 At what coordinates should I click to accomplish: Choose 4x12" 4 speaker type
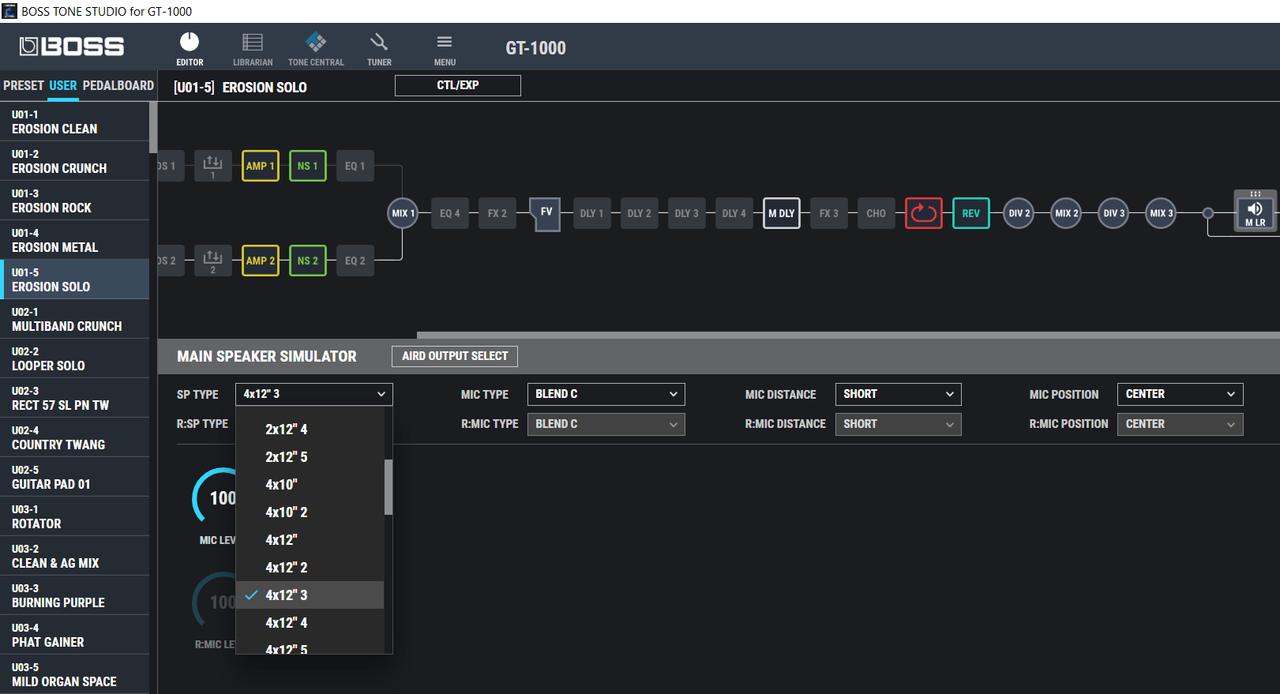click(310, 623)
